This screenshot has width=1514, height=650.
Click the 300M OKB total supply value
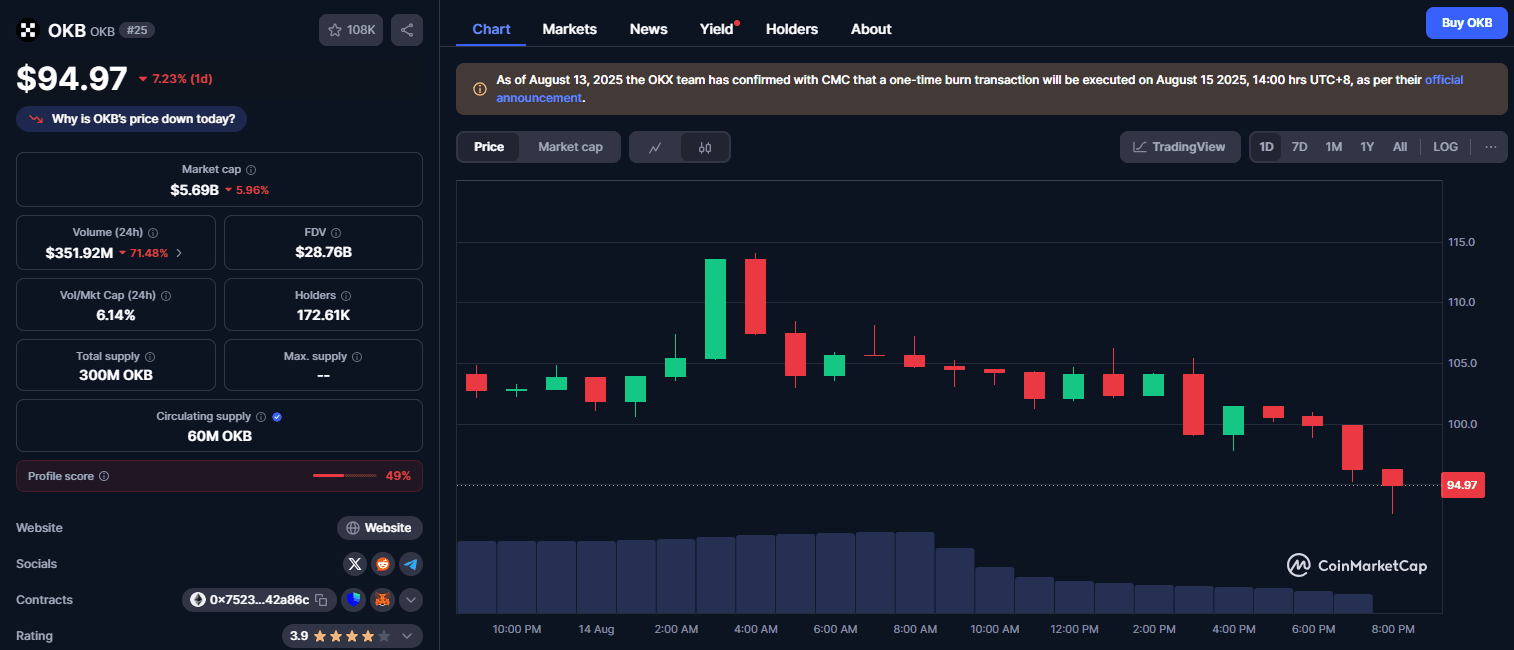pyautogui.click(x=116, y=375)
